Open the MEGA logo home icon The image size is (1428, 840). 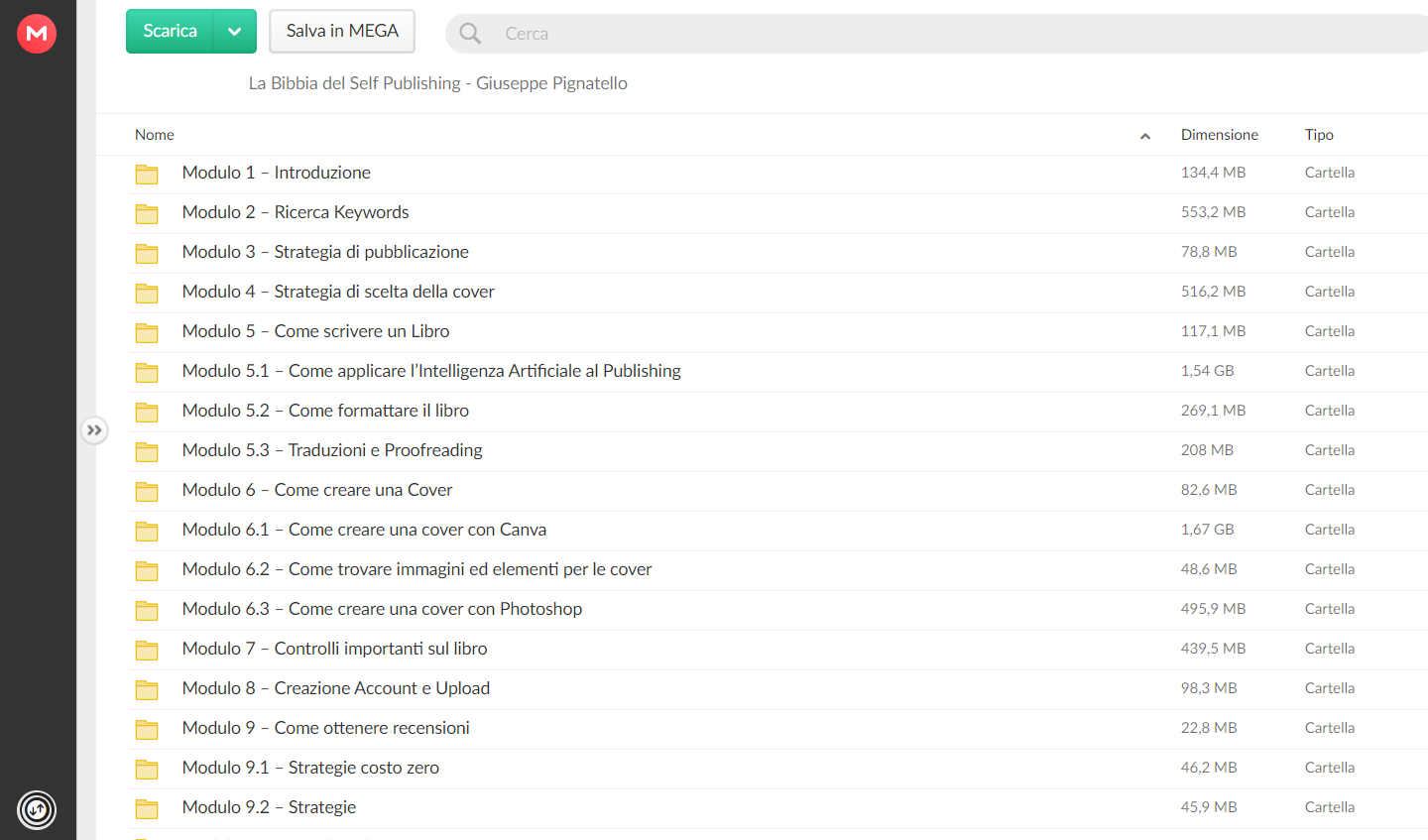[x=37, y=34]
